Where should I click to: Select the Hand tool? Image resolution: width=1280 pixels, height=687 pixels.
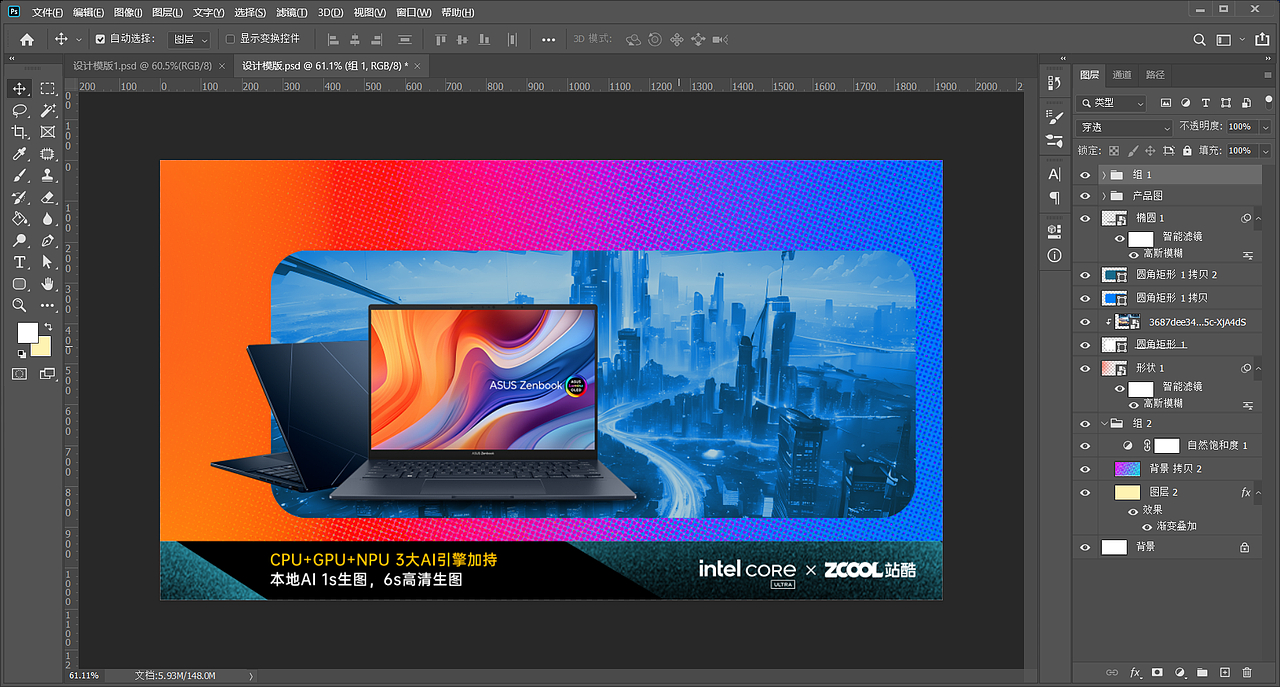tap(47, 284)
